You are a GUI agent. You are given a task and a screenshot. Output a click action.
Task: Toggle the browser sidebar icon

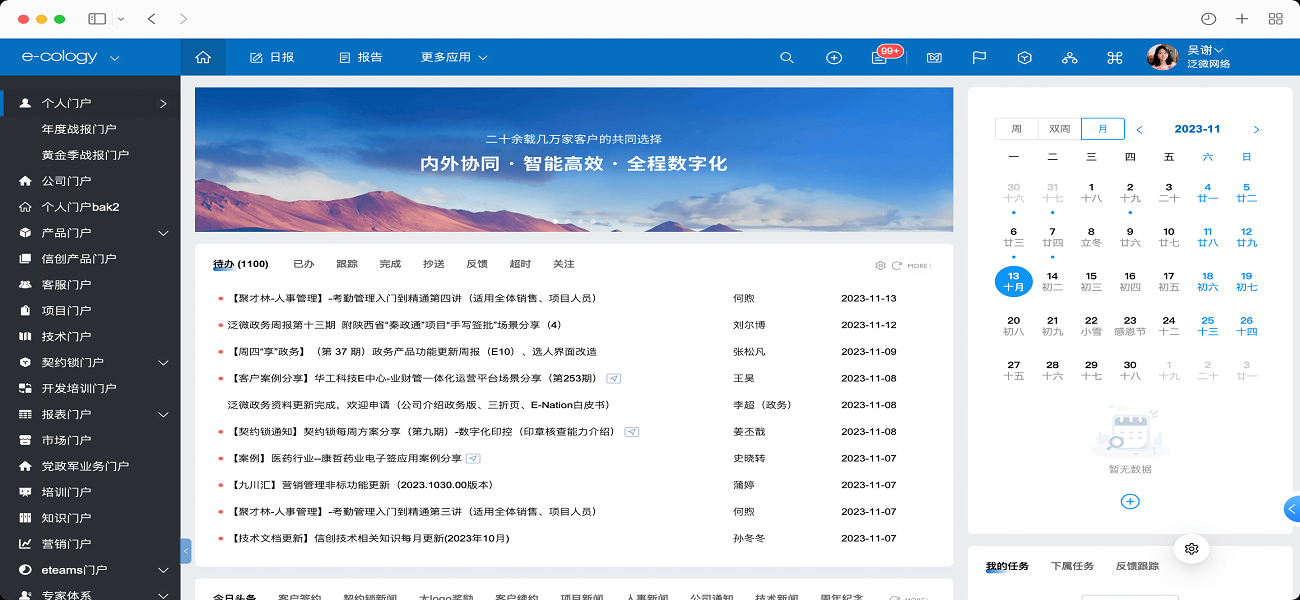(97, 19)
